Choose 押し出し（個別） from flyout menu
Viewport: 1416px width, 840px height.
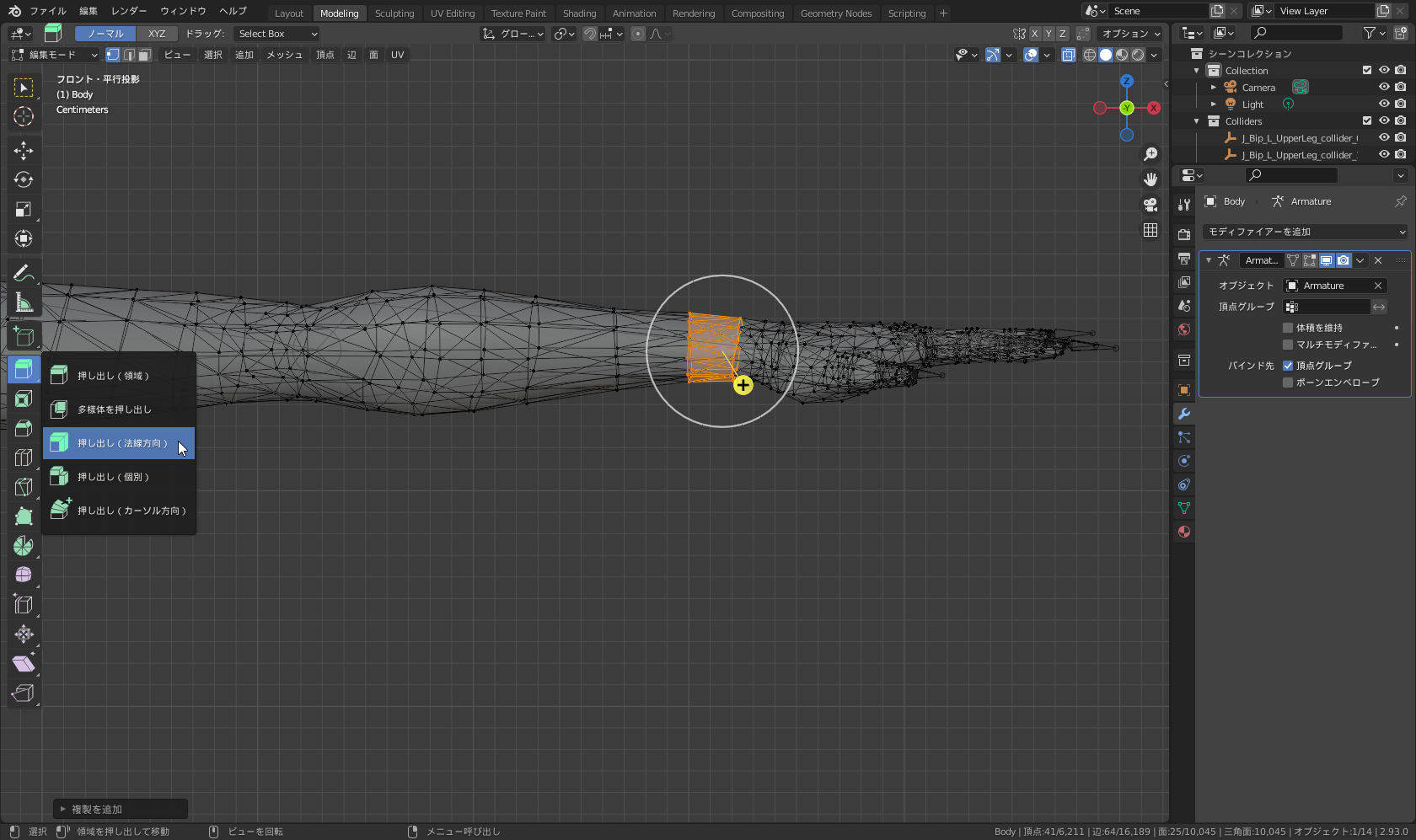[x=113, y=477]
